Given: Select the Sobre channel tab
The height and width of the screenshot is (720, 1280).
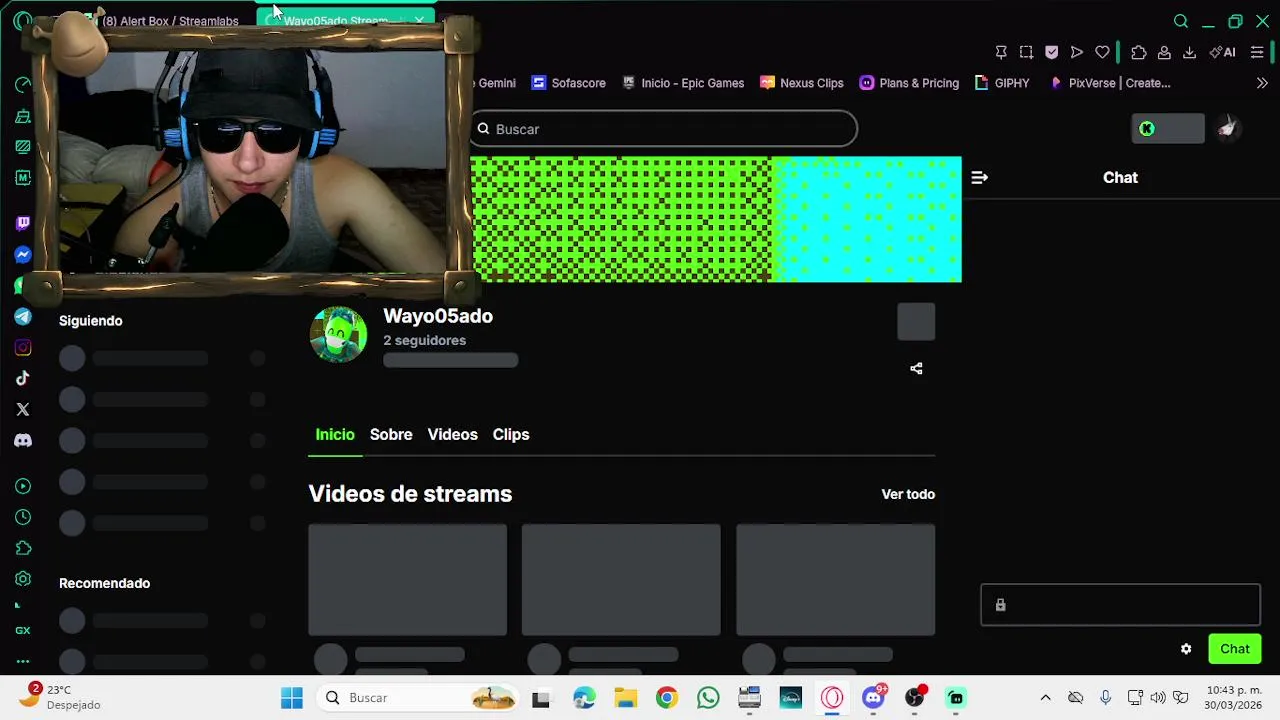Looking at the screenshot, I should pyautogui.click(x=391, y=434).
